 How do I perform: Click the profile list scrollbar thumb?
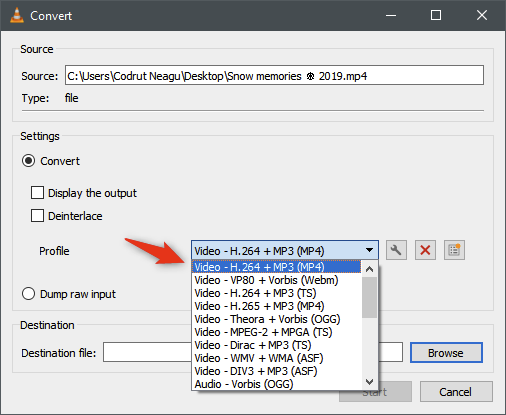pyautogui.click(x=369, y=297)
